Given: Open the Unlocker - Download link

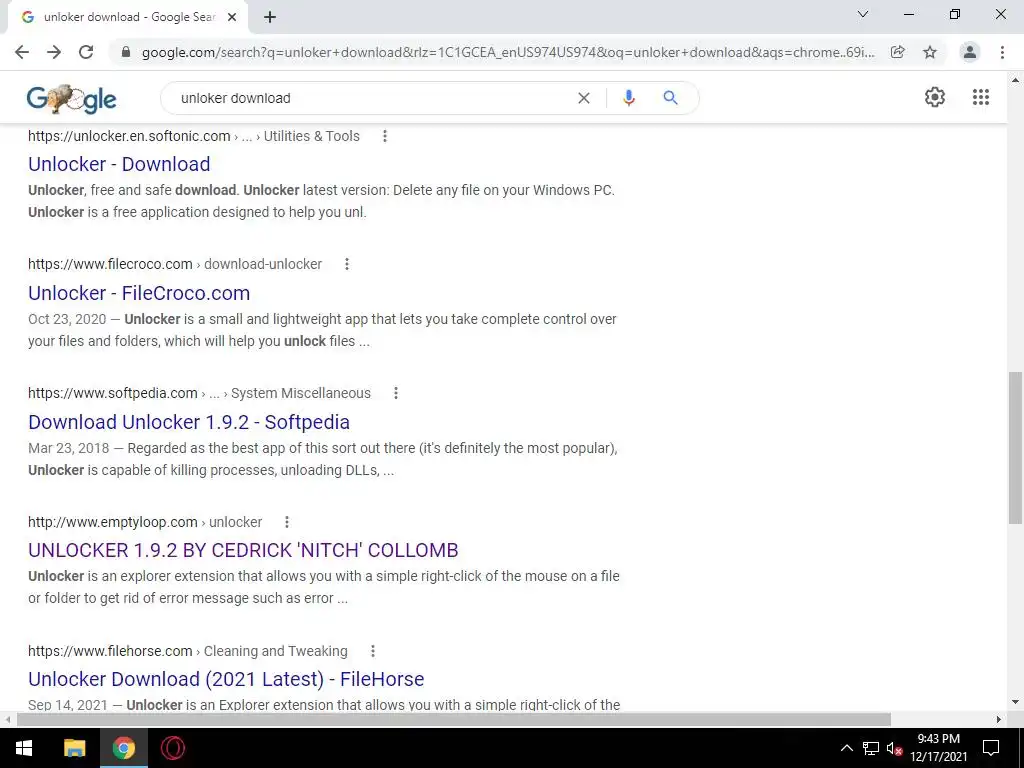Looking at the screenshot, I should click(x=119, y=164).
